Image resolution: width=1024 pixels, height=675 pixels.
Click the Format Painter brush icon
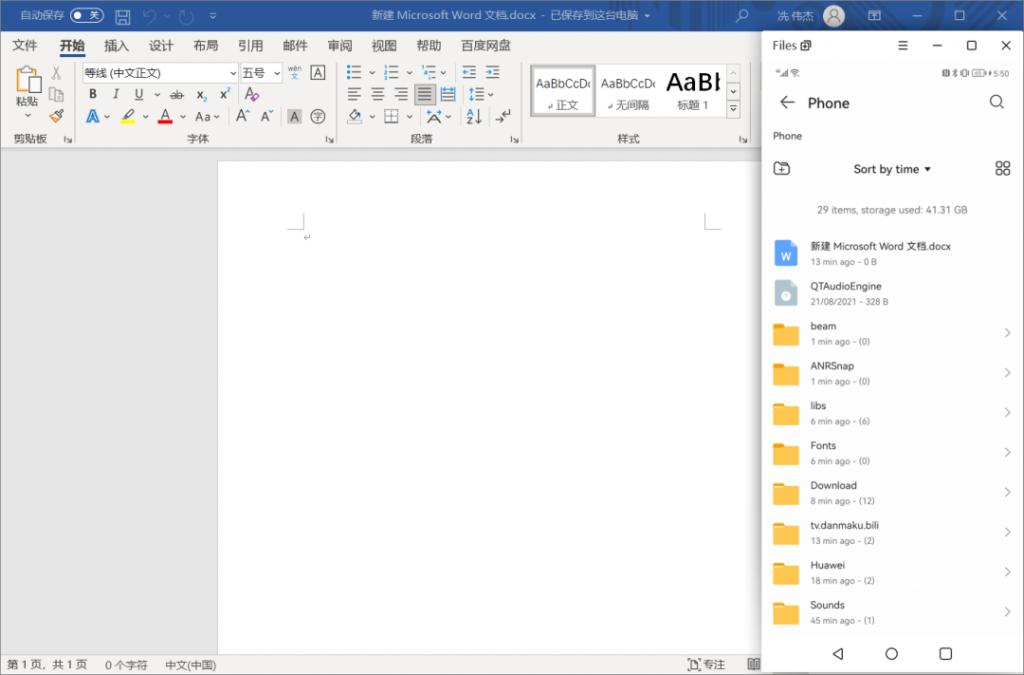[x=56, y=116]
